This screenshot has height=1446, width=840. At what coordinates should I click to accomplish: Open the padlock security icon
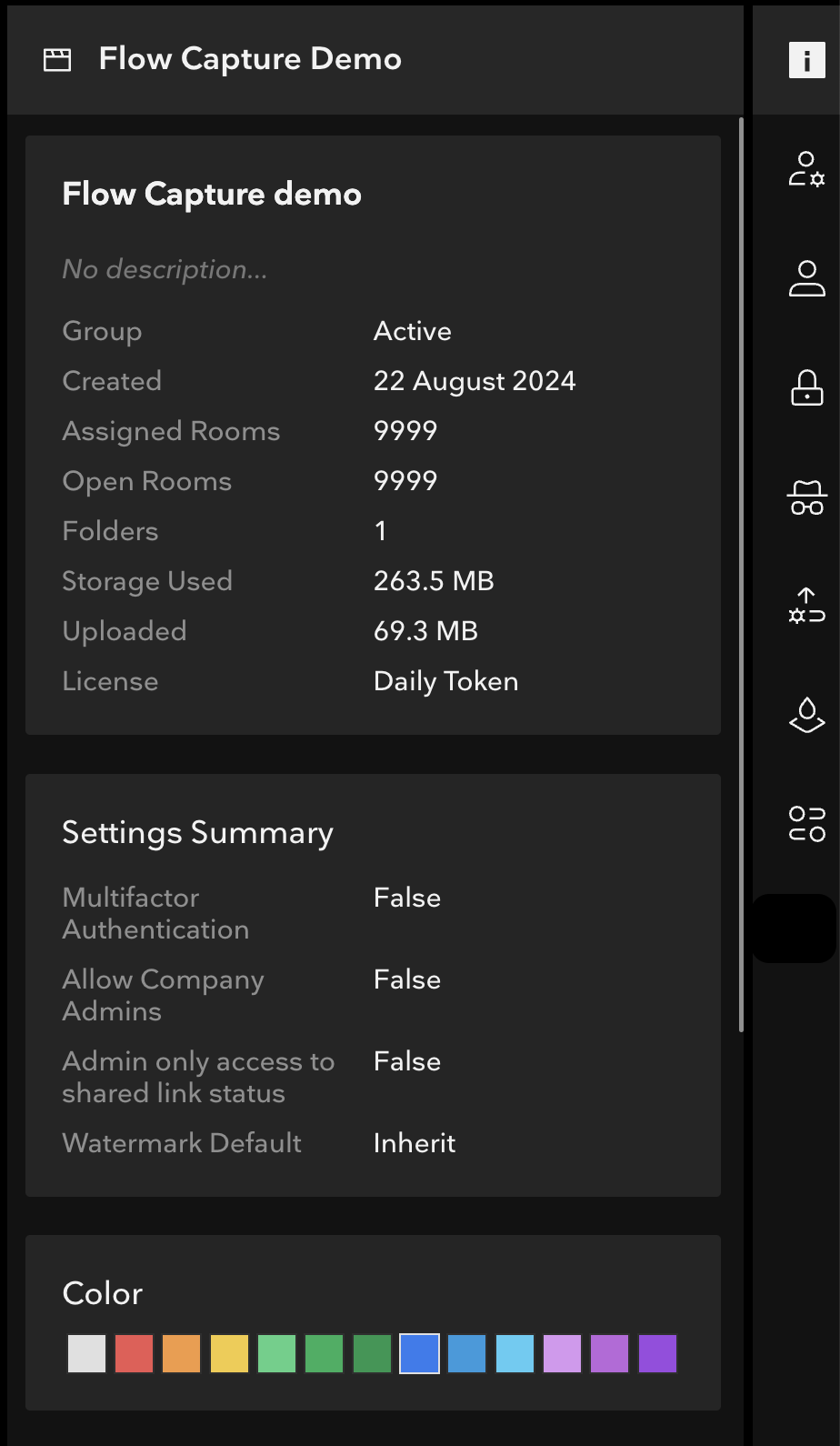point(806,387)
